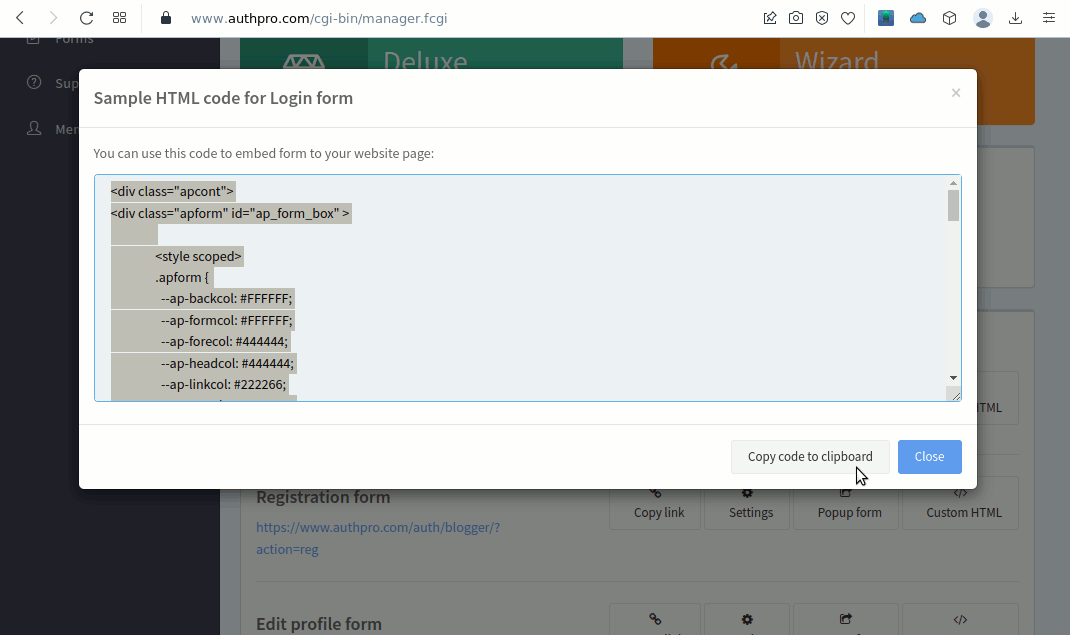This screenshot has width=1070, height=635.
Task: Click the user profile avatar icon
Action: coord(983,18)
